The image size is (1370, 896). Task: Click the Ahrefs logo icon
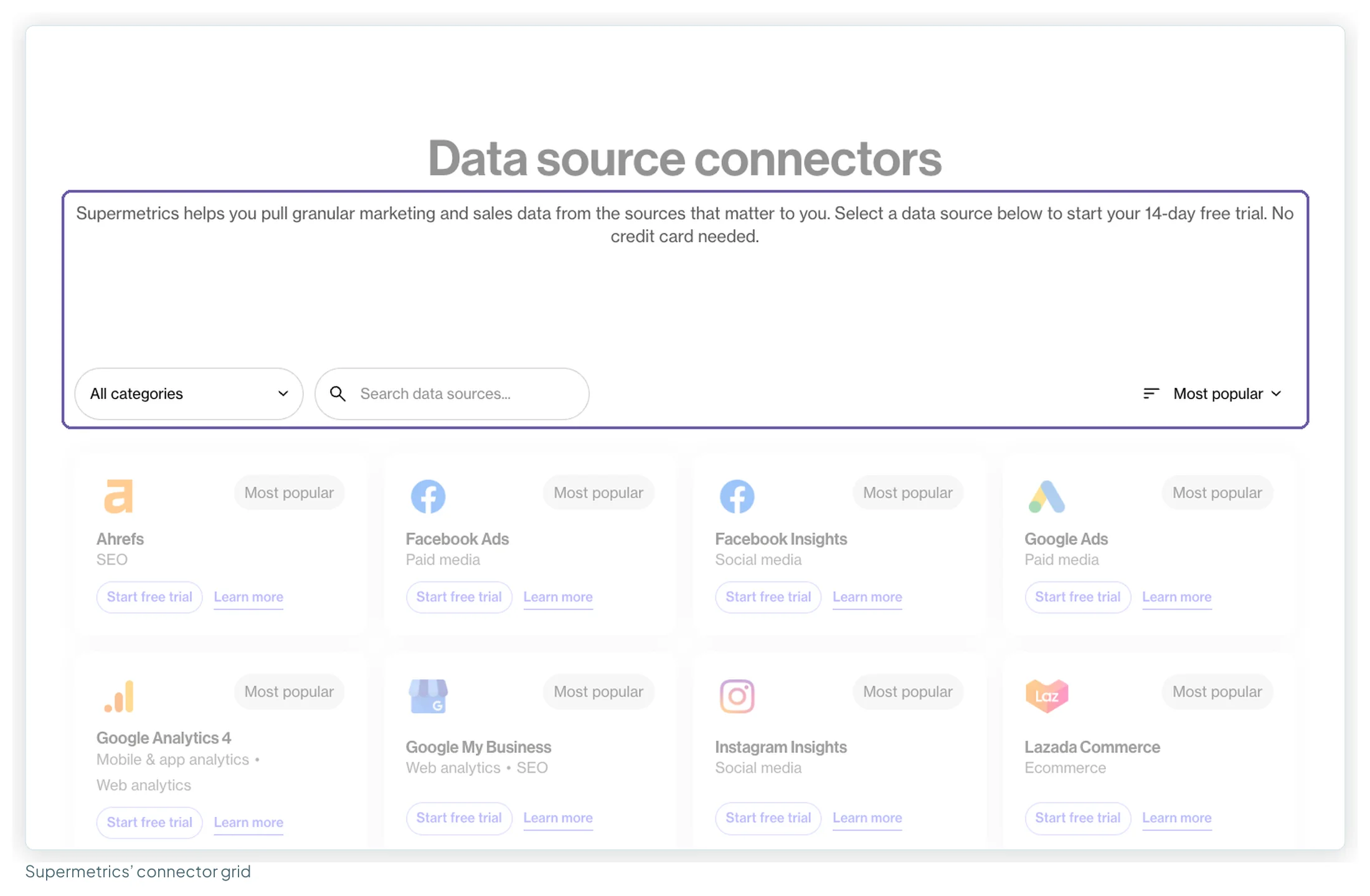[118, 496]
